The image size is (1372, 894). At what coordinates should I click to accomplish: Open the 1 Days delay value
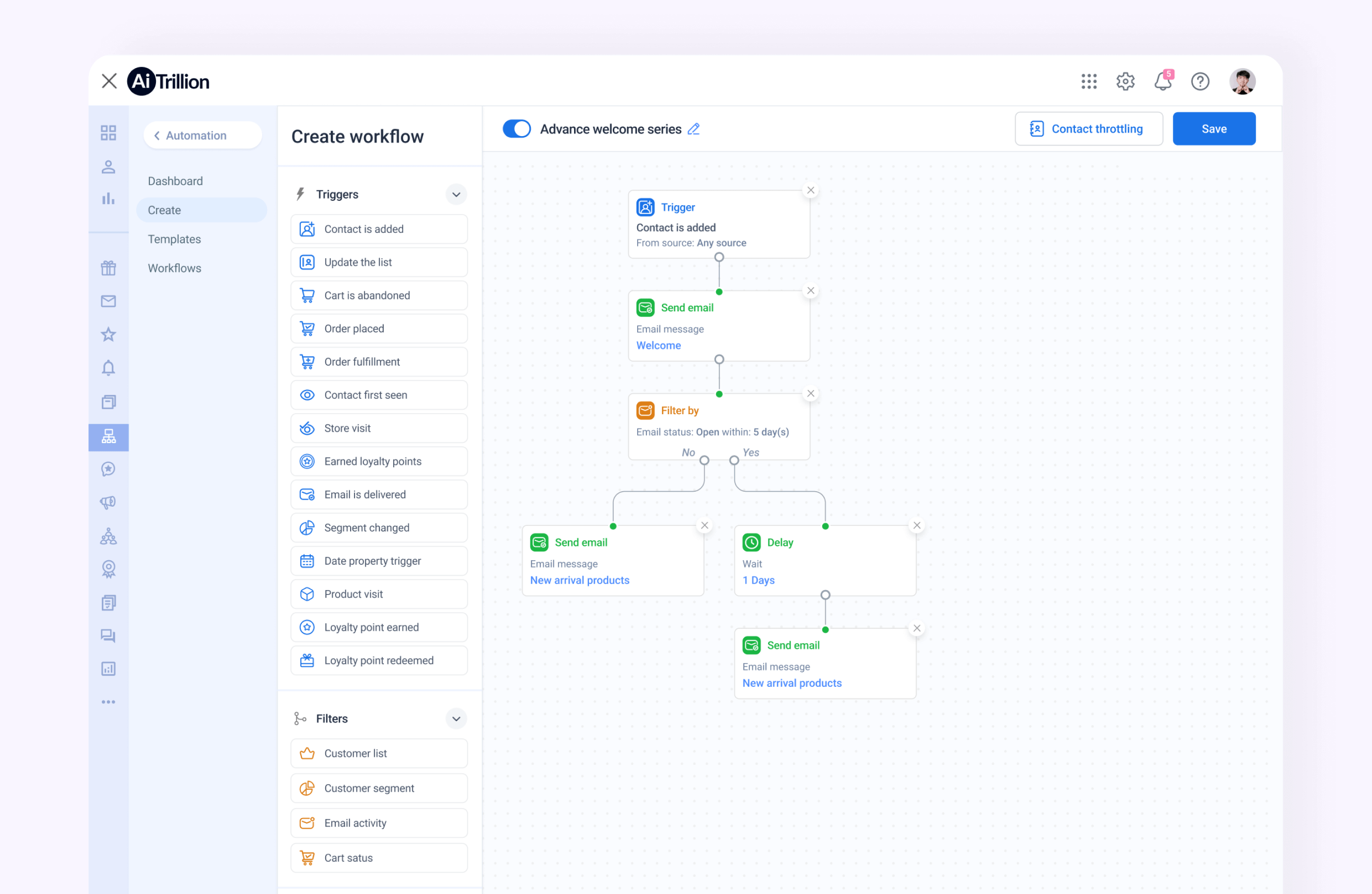click(758, 580)
